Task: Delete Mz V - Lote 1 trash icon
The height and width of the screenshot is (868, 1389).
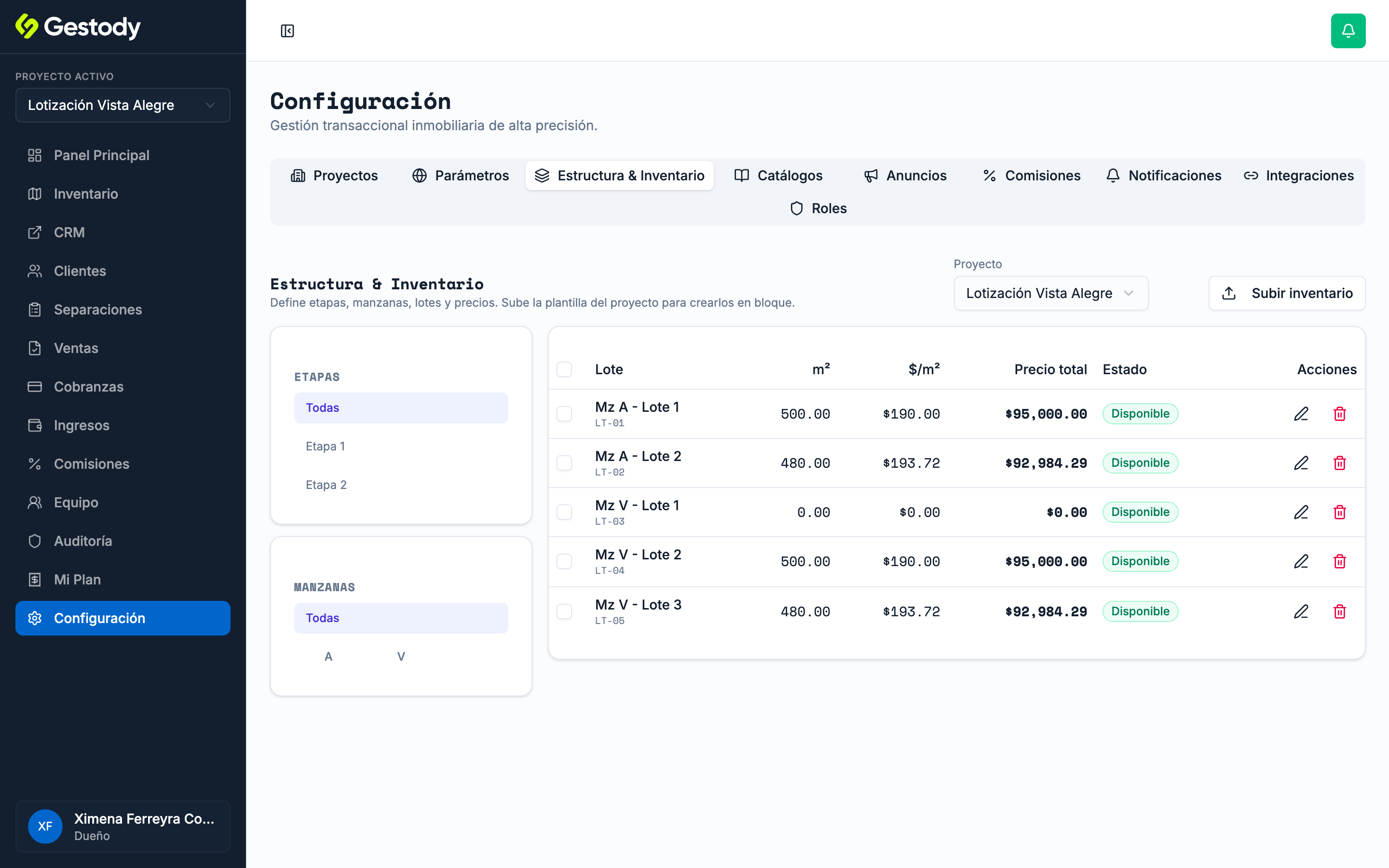Action: (1340, 512)
